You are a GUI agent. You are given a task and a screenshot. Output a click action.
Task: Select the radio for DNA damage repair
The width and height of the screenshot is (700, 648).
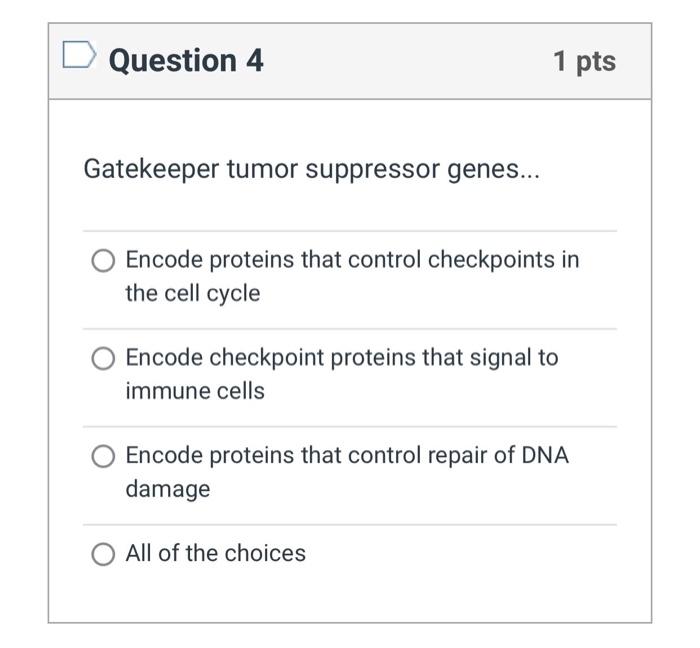[x=103, y=457]
